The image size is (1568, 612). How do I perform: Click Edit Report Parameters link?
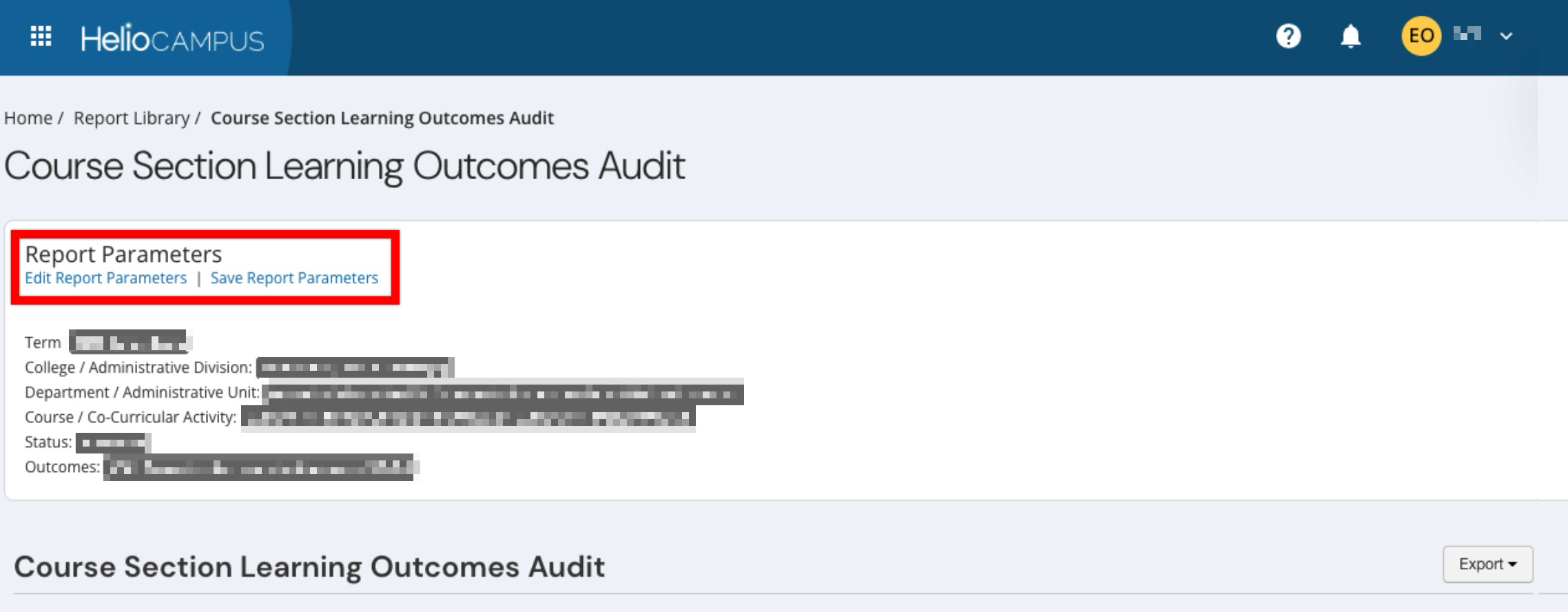click(105, 278)
